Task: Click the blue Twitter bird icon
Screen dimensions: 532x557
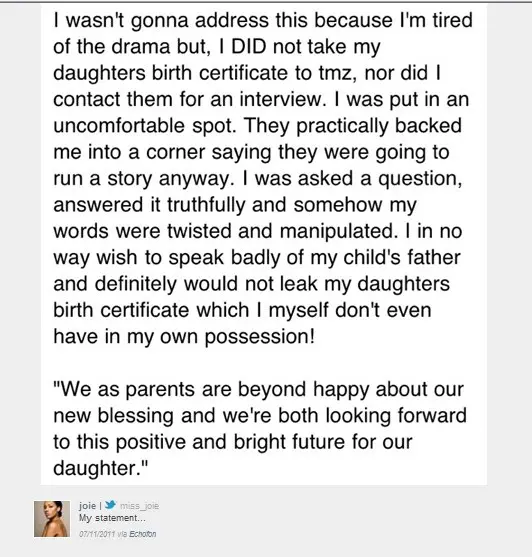Action: click(110, 505)
